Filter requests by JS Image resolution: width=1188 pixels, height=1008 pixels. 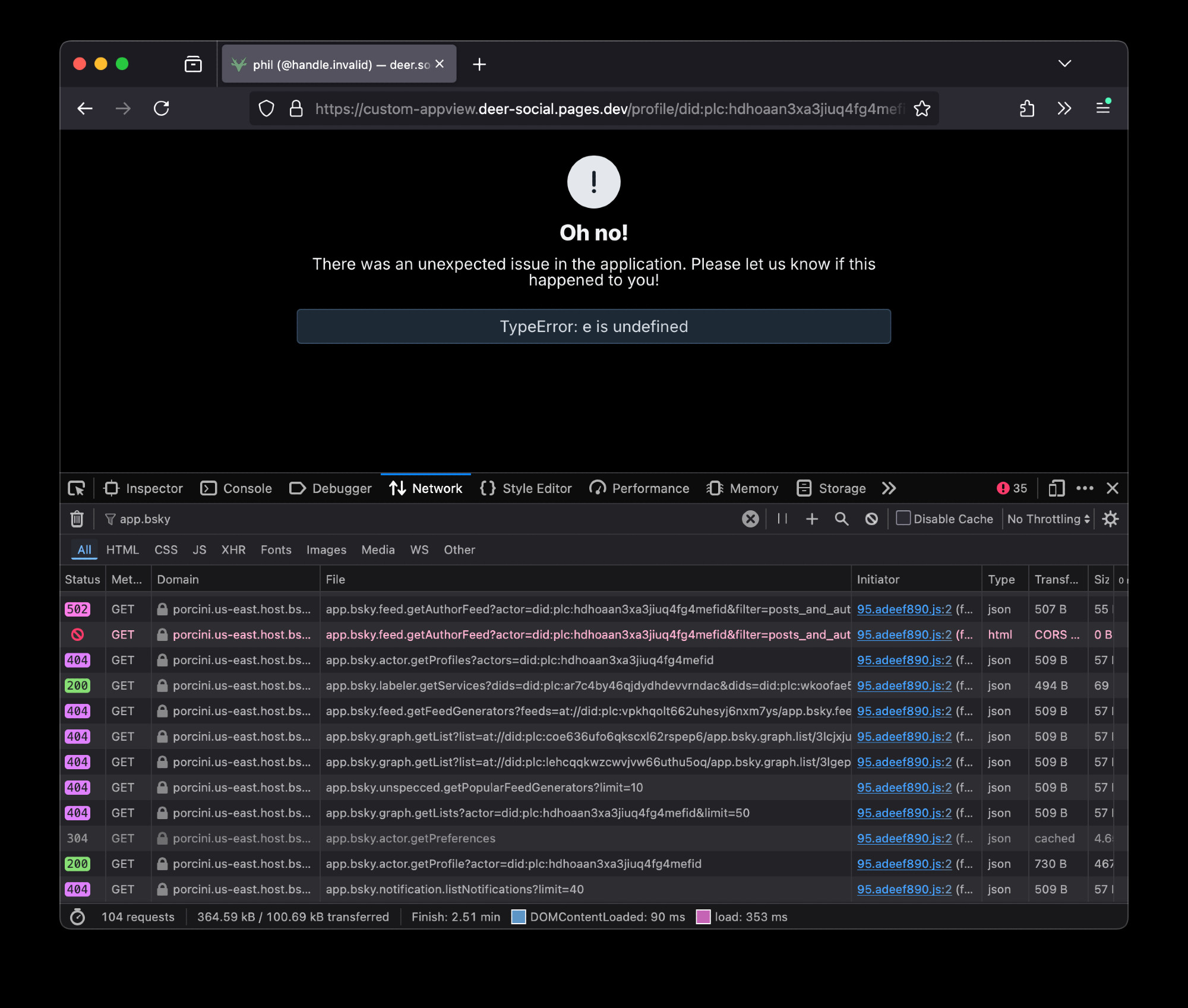[x=199, y=550]
